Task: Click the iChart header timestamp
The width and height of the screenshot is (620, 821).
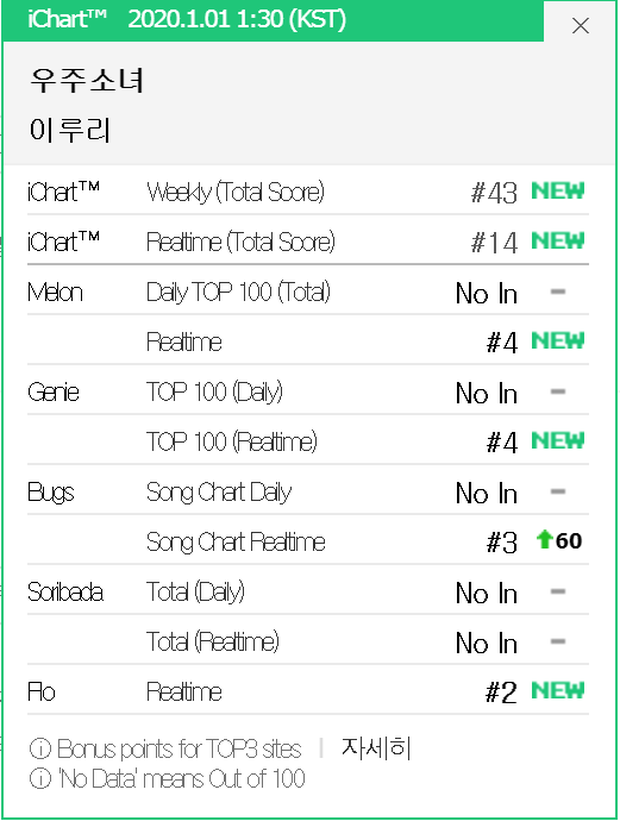Action: click(237, 19)
